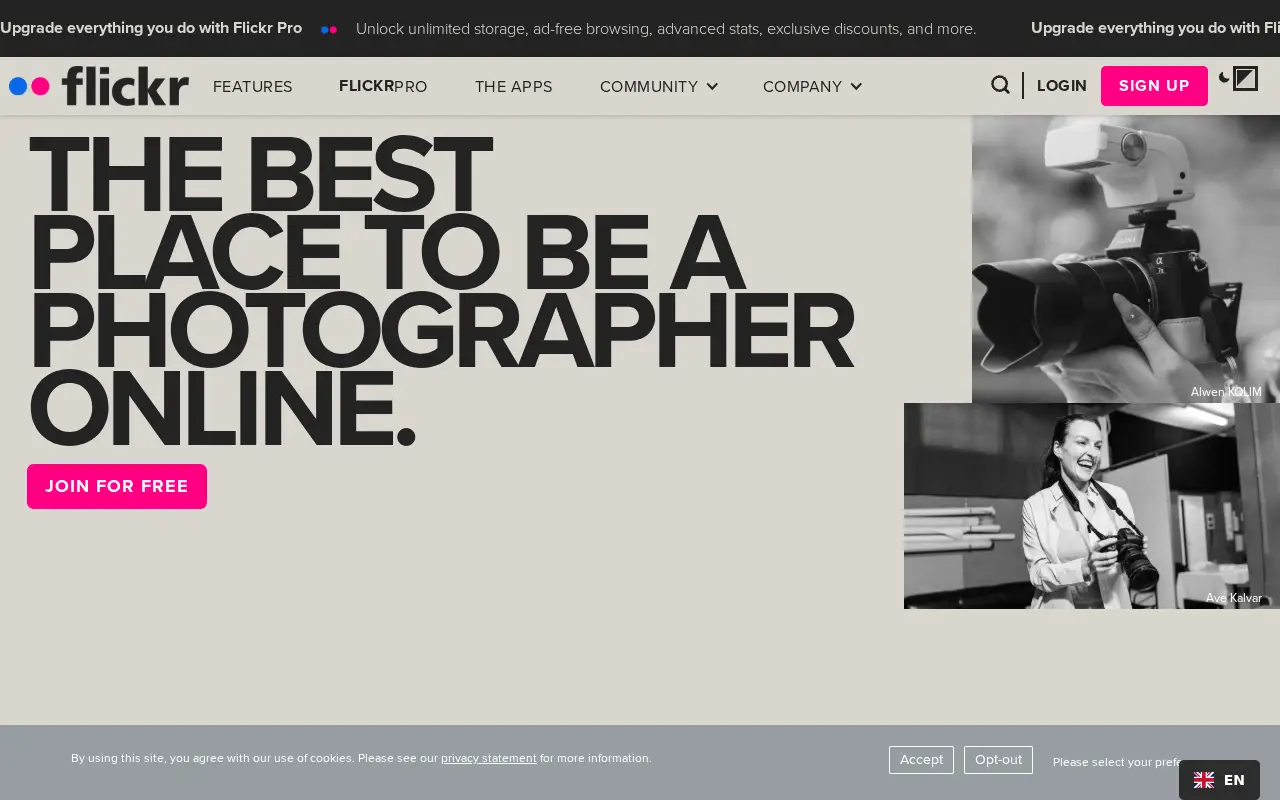Select the Company menu label
The image size is (1280, 800).
pyautogui.click(x=802, y=87)
